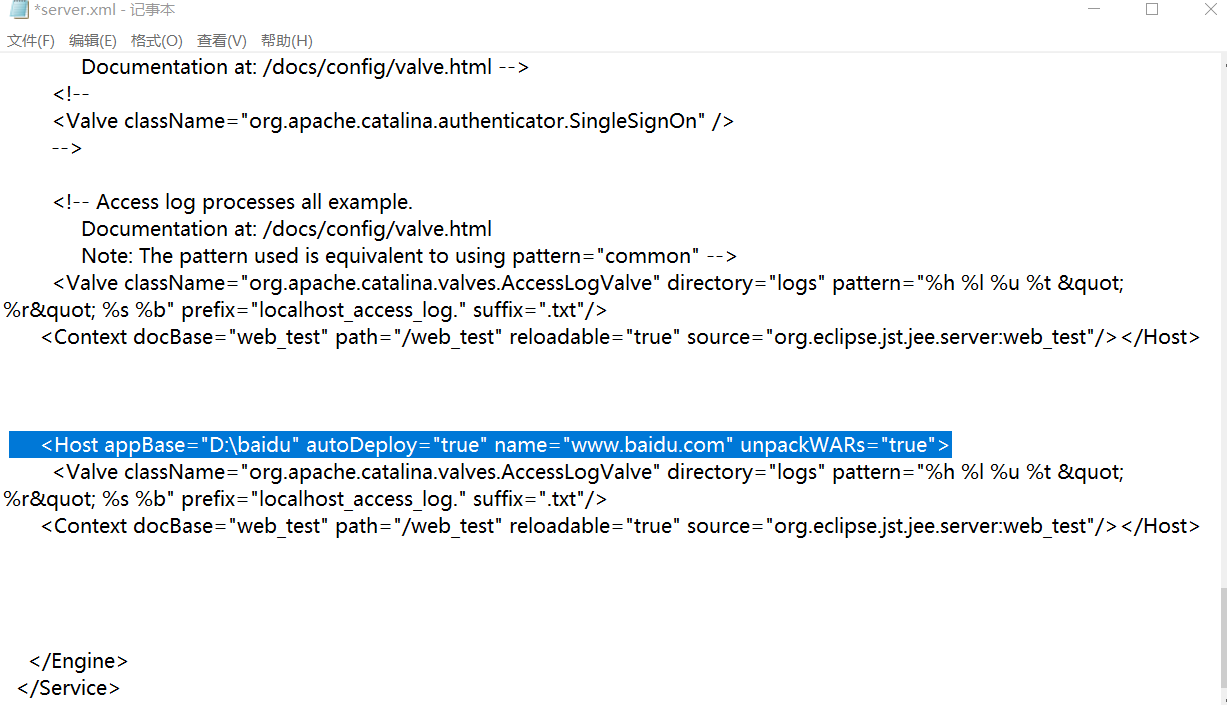
Task: Click the '</Engine>' closing tag
Action: (x=79, y=661)
